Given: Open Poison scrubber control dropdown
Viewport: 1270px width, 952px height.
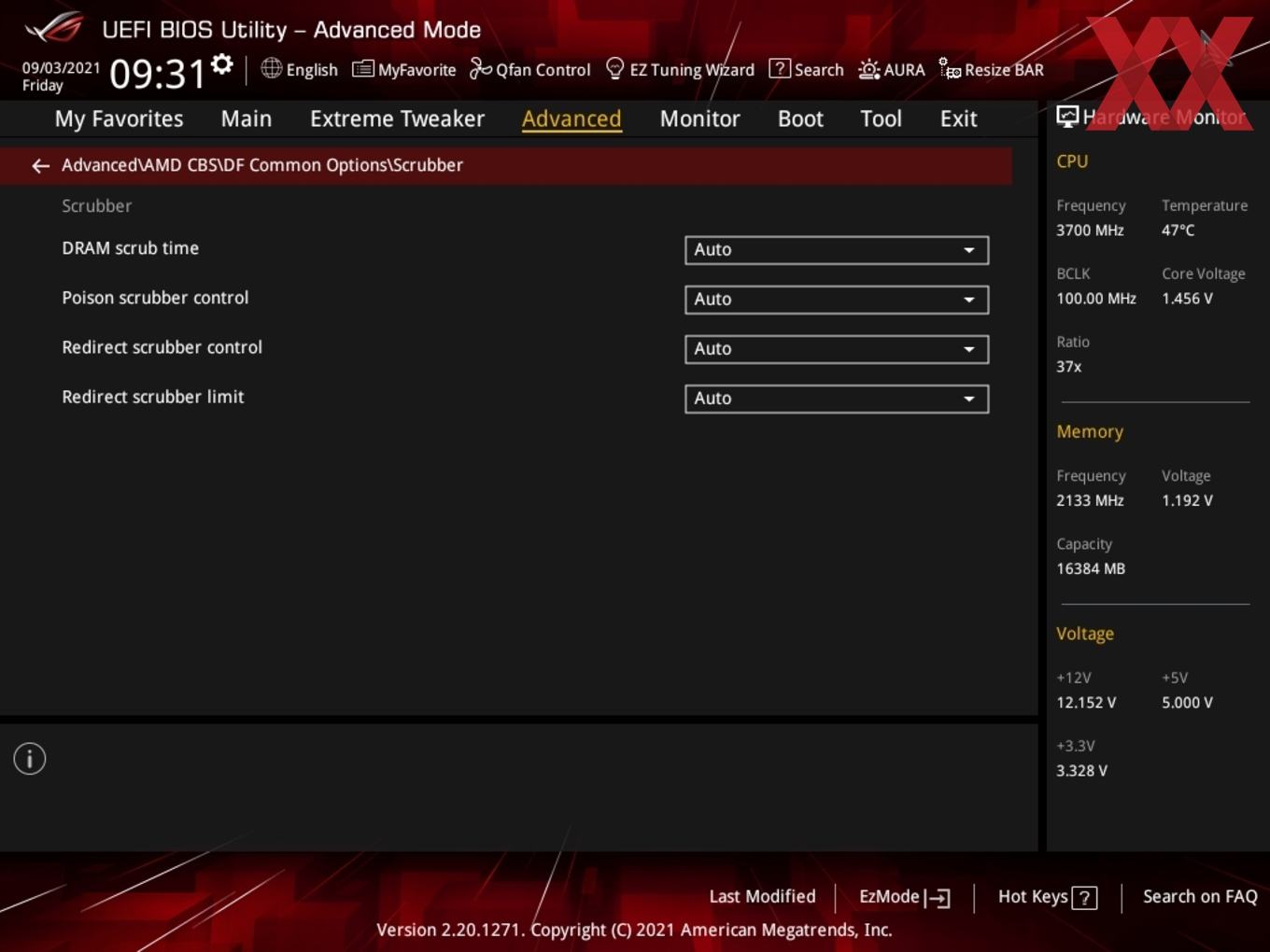Looking at the screenshot, I should pyautogui.click(x=837, y=299).
